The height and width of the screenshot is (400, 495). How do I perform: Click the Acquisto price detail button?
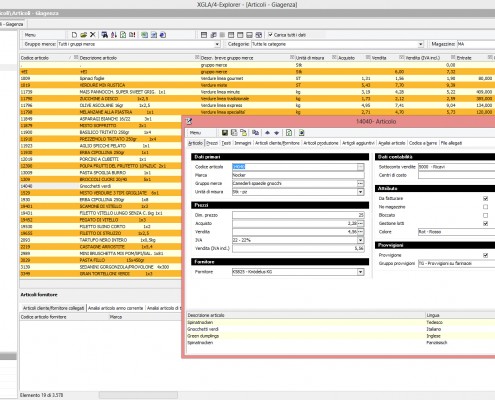(360, 223)
